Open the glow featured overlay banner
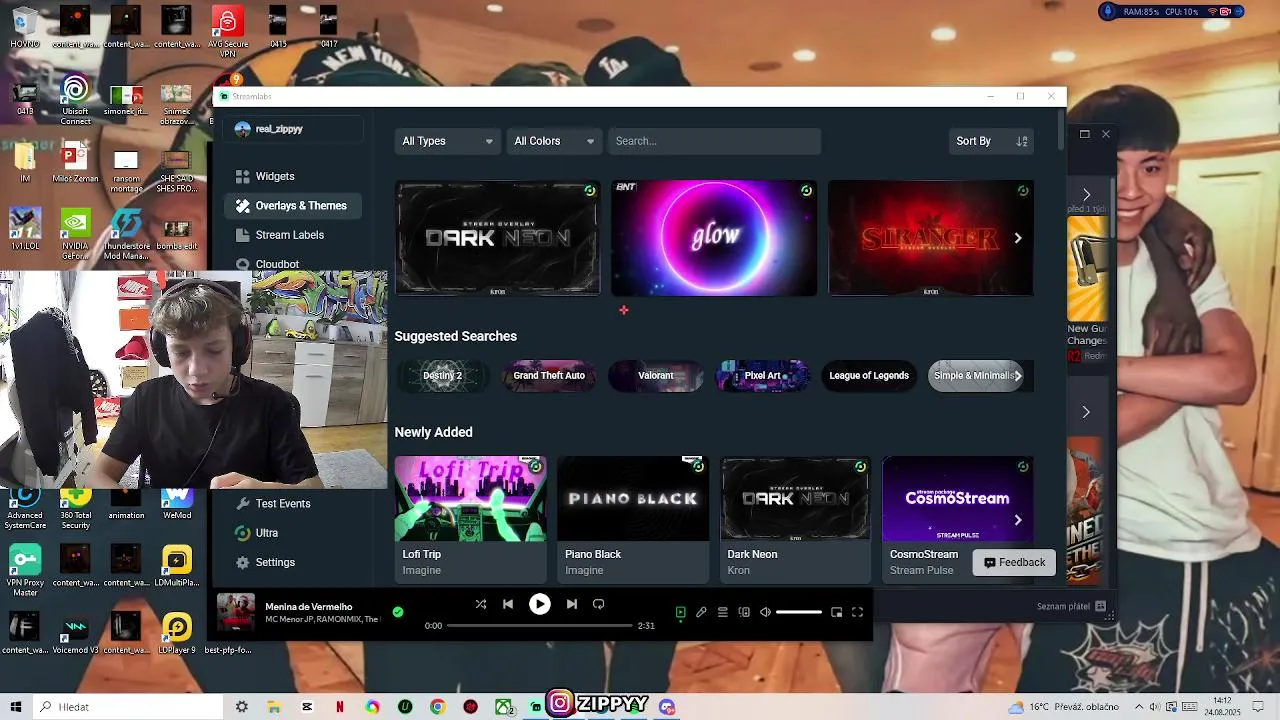Viewport: 1280px width, 720px height. (x=714, y=238)
